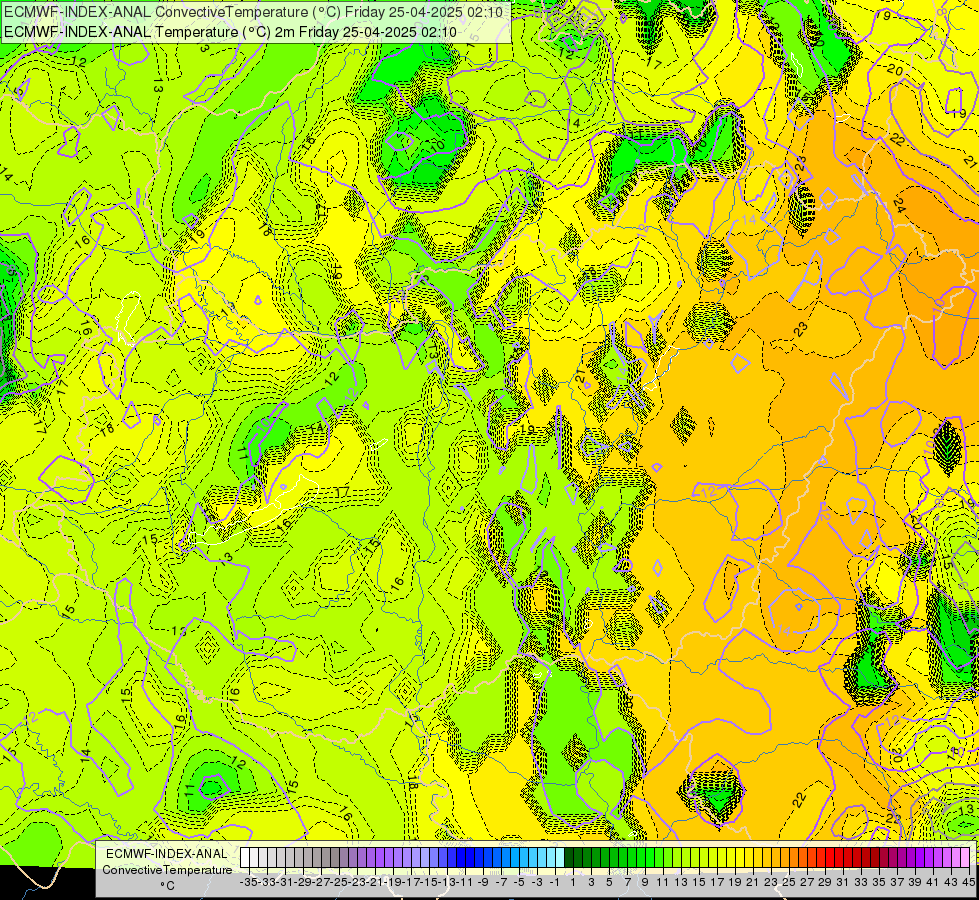Click the 25 value on legend scale
Image resolution: width=979 pixels, height=900 pixels.
[789, 882]
